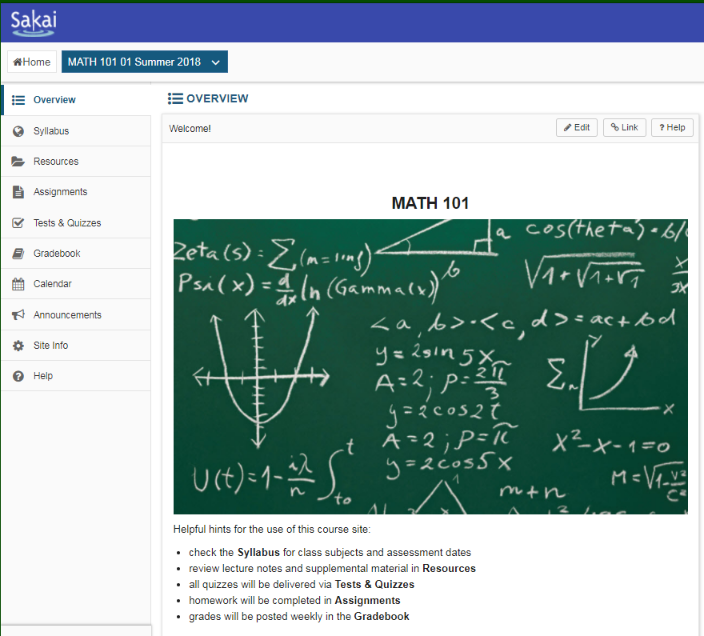
Task: Click bold Assignments word in hints list
Action: click(x=367, y=601)
